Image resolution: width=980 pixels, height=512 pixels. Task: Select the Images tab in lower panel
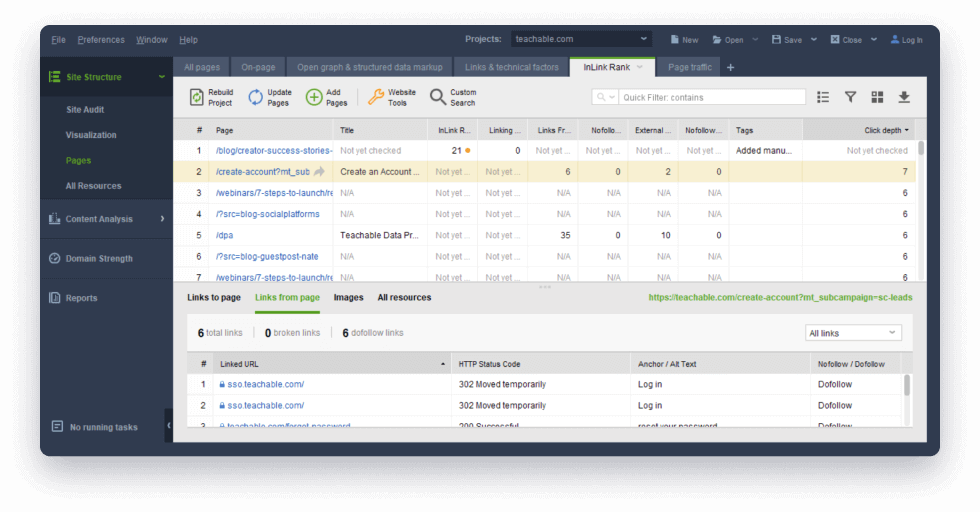[x=348, y=298]
